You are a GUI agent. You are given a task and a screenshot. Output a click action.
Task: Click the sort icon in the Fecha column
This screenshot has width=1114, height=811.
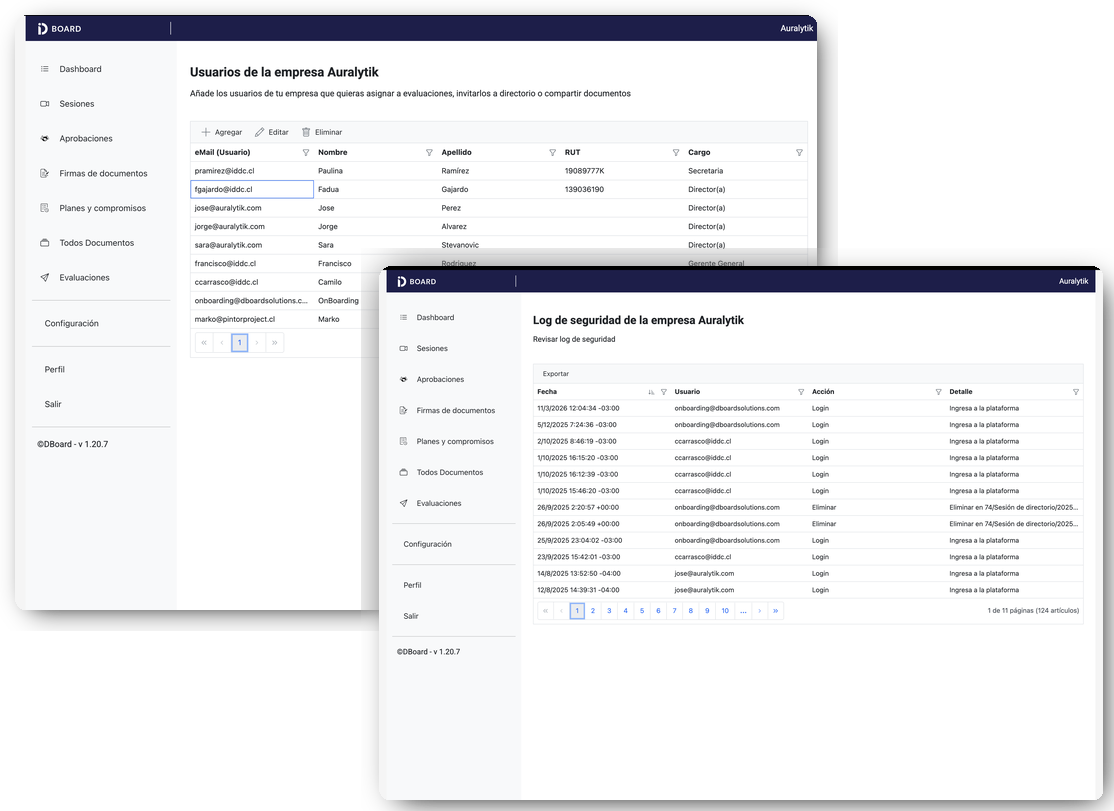651,392
